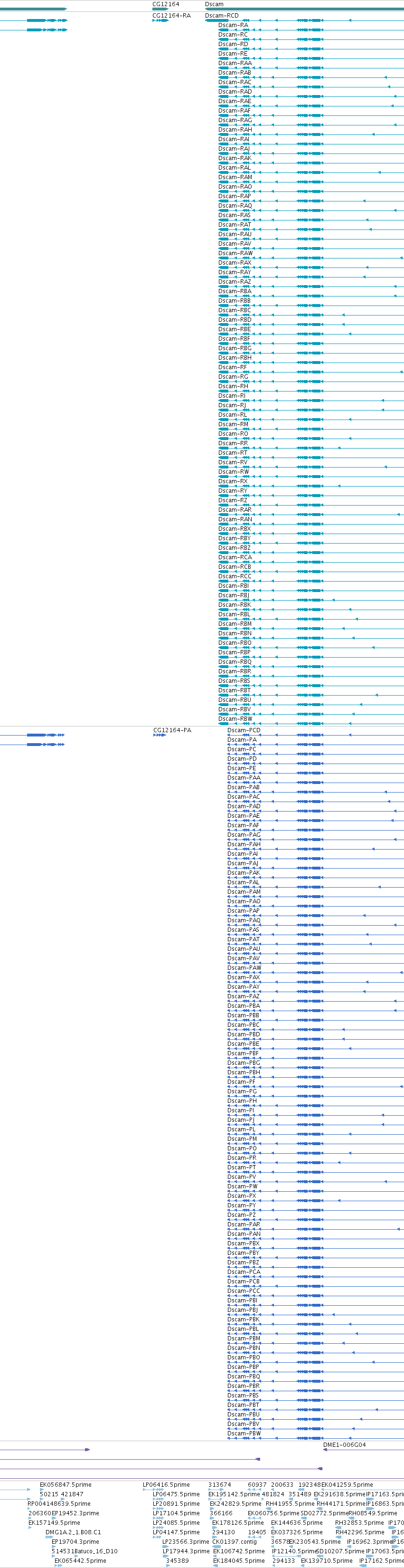Select protein label Dscam-PCA

click(x=244, y=1272)
